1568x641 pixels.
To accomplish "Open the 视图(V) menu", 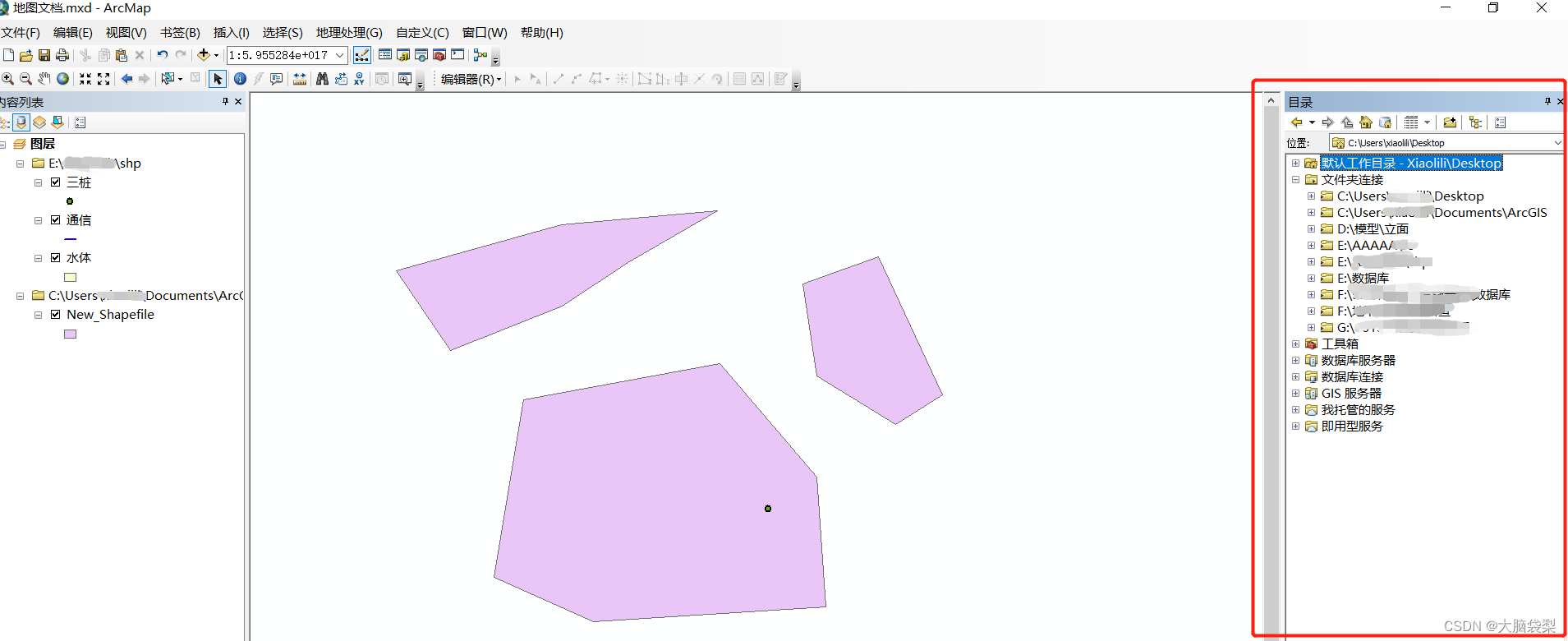I will pos(126,33).
